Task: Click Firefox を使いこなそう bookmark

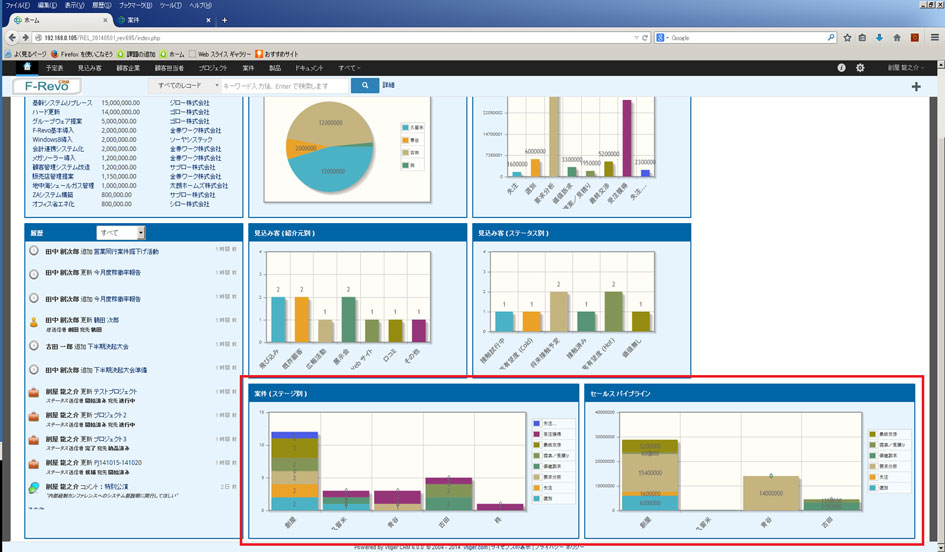Action: 82,54
